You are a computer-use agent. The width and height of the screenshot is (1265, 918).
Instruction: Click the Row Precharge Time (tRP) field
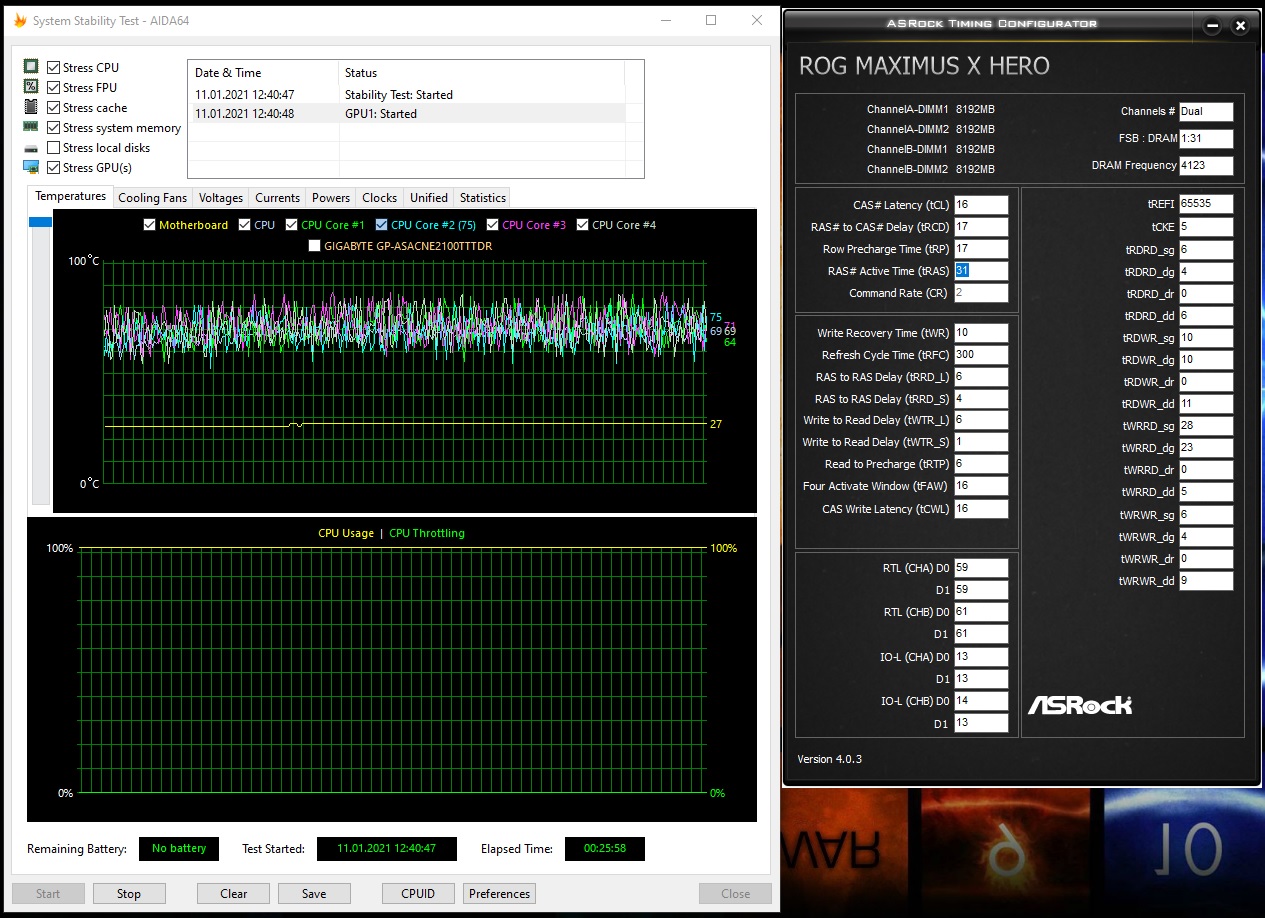tap(981, 249)
